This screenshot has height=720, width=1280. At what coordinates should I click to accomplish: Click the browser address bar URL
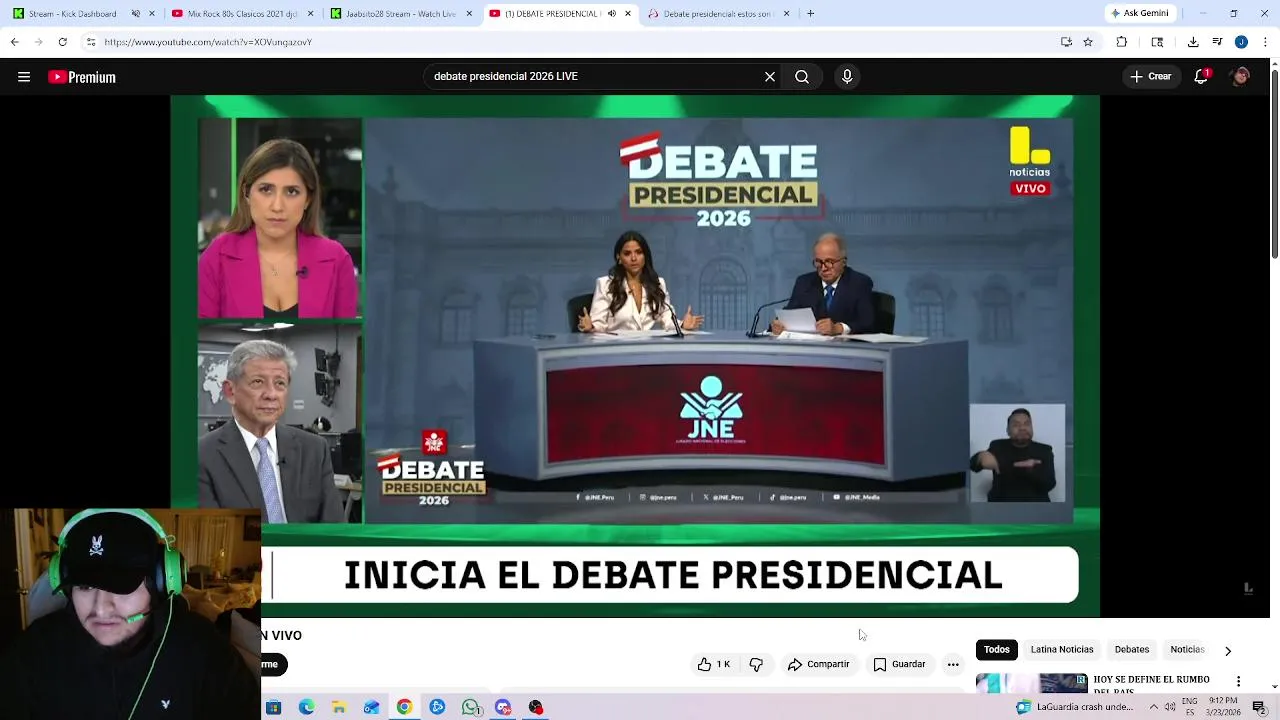pos(208,42)
